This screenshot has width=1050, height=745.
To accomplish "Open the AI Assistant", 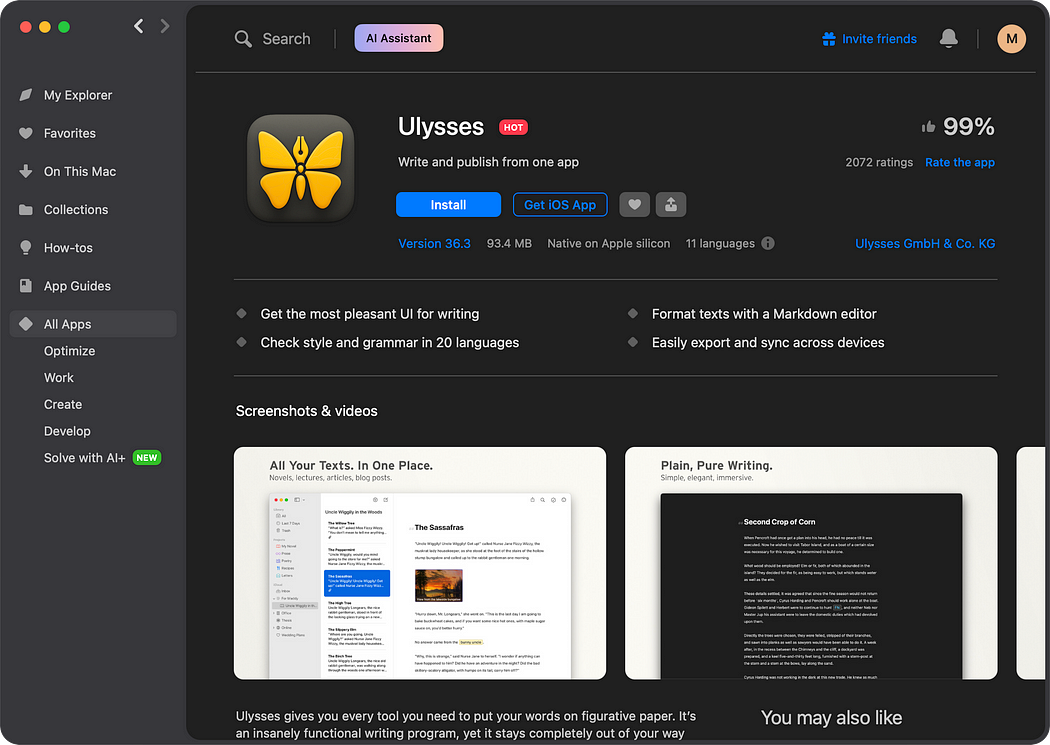I will click(398, 39).
